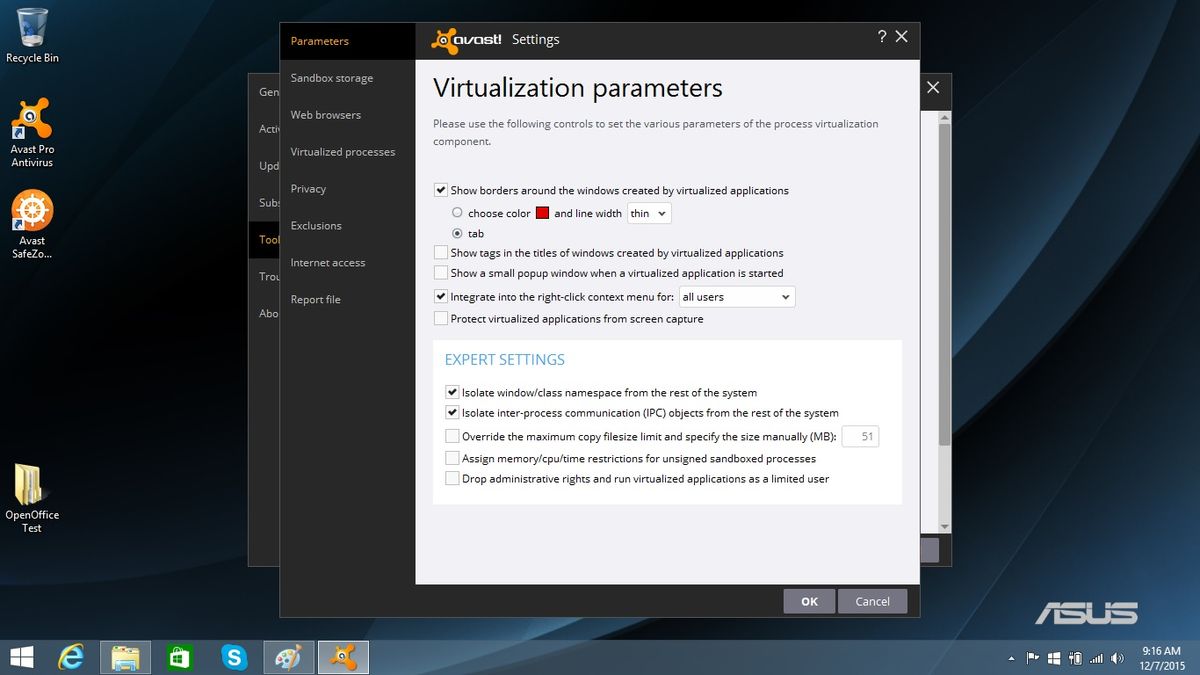Select the Avast taskbar icon
This screenshot has width=1200, height=675.
[343, 657]
